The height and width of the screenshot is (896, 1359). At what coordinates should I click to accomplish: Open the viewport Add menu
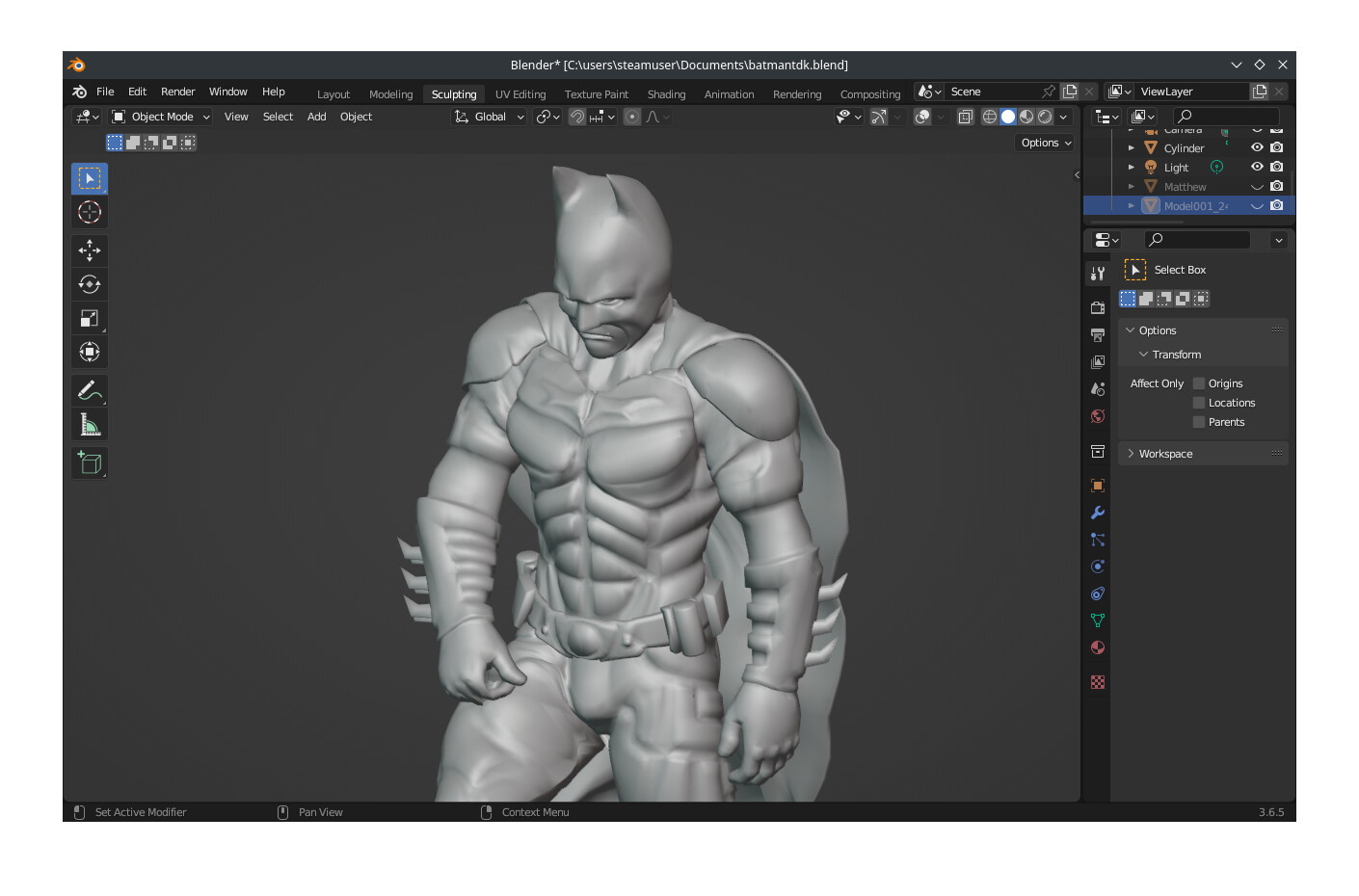[316, 117]
